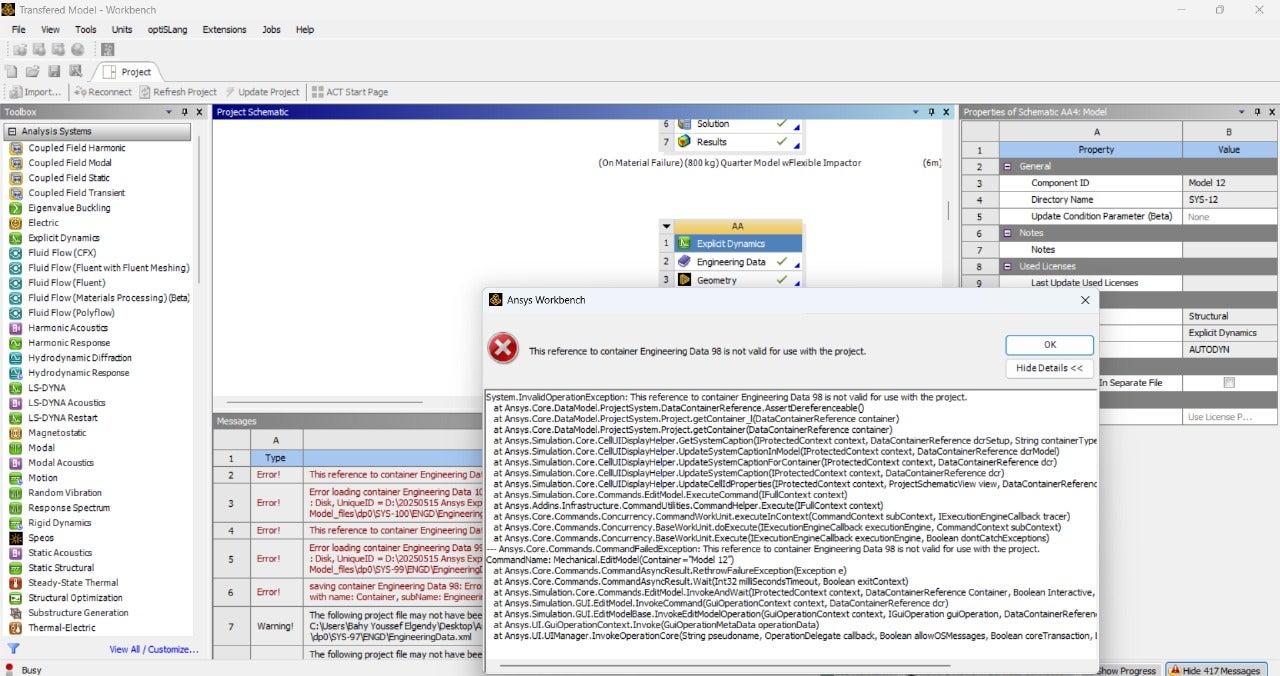Click the Coupled Field Harmonic system icon

16,148
